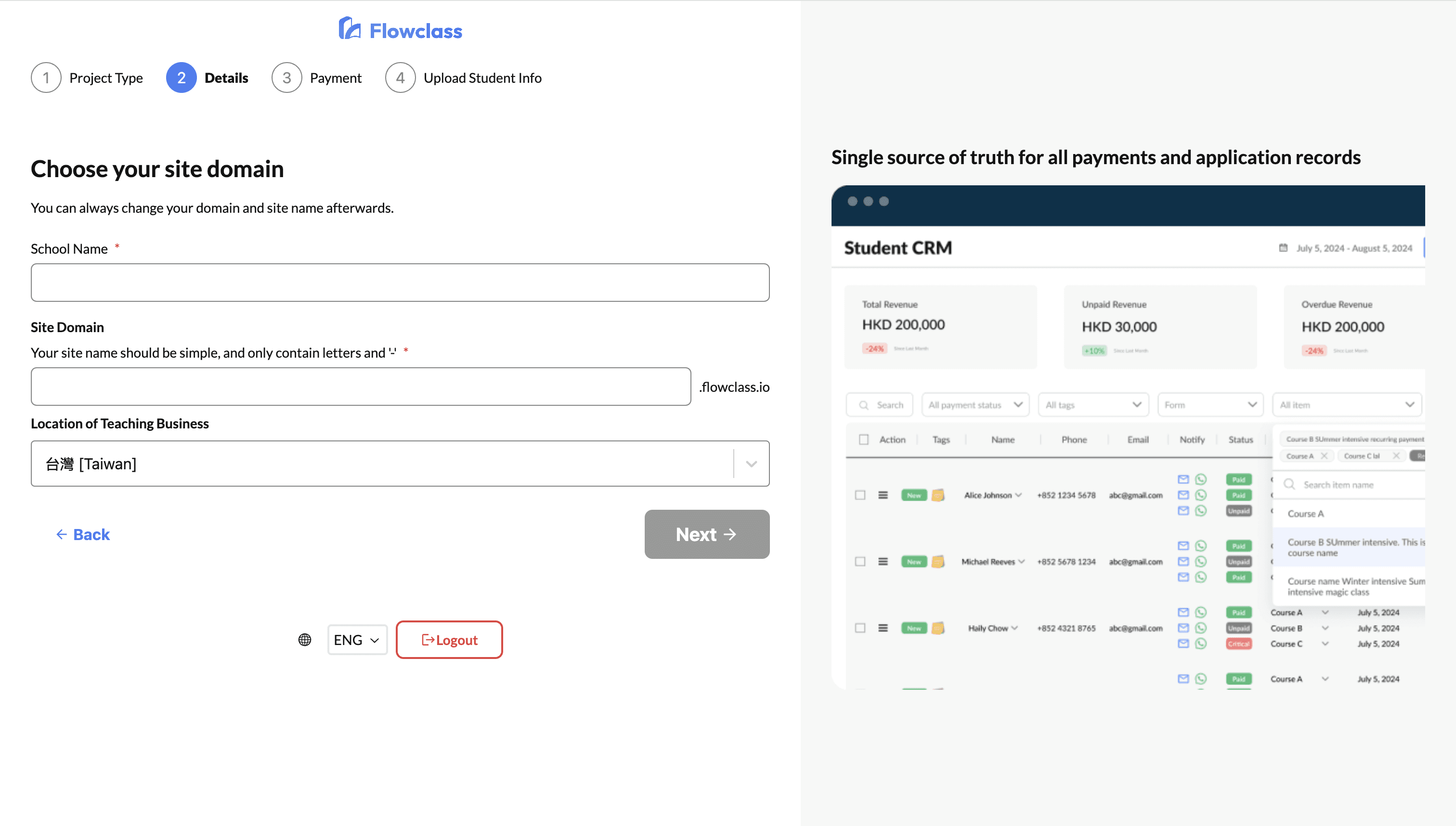
Task: Click the Back link
Action: [83, 534]
